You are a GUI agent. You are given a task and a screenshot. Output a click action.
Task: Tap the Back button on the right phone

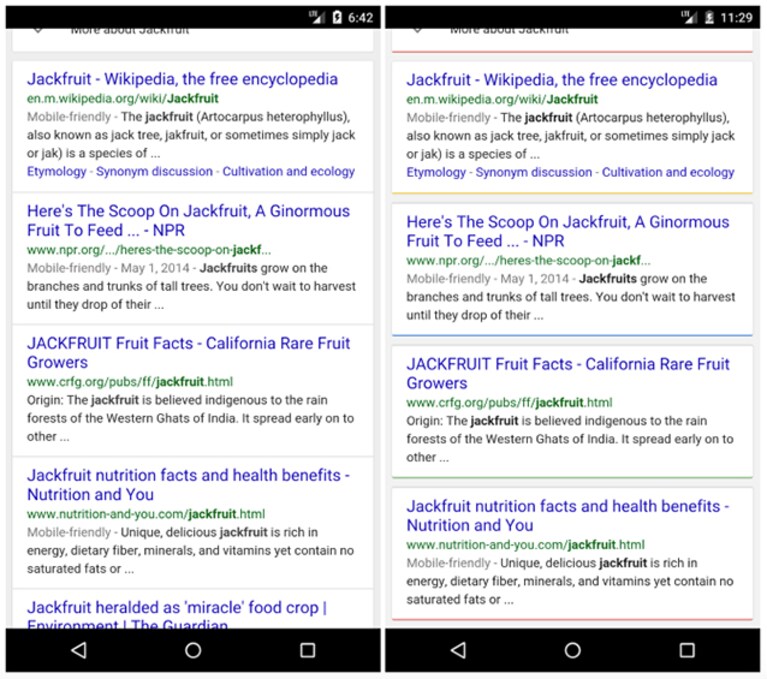click(458, 650)
